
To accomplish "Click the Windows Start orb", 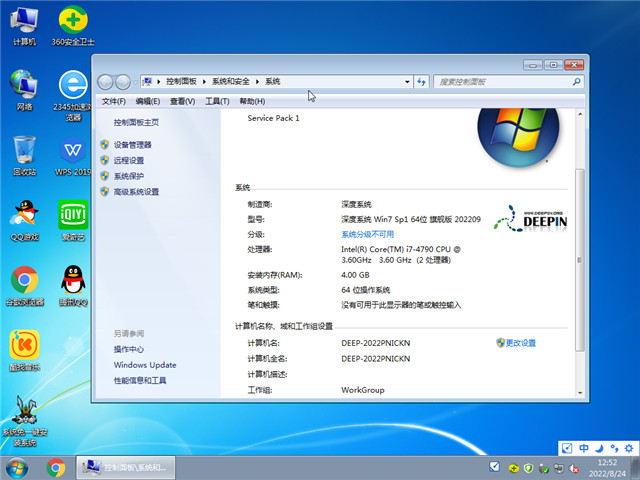I will click(x=16, y=468).
